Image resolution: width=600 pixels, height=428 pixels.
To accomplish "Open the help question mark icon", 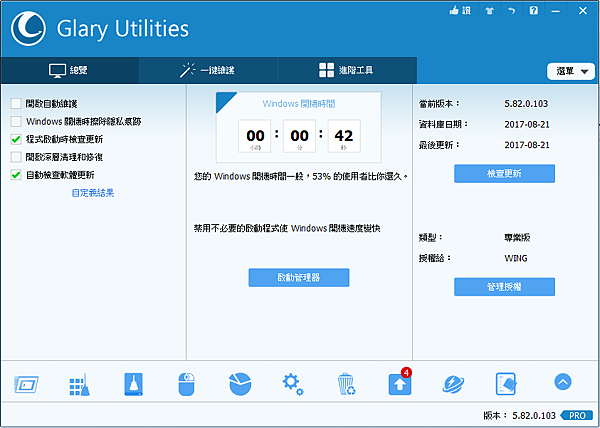I will click(x=534, y=10).
